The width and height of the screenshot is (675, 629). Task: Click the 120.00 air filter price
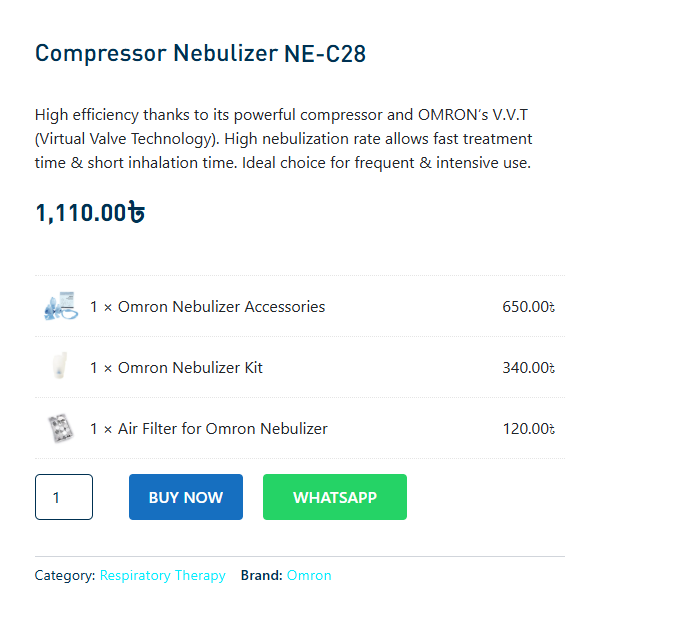coord(526,429)
